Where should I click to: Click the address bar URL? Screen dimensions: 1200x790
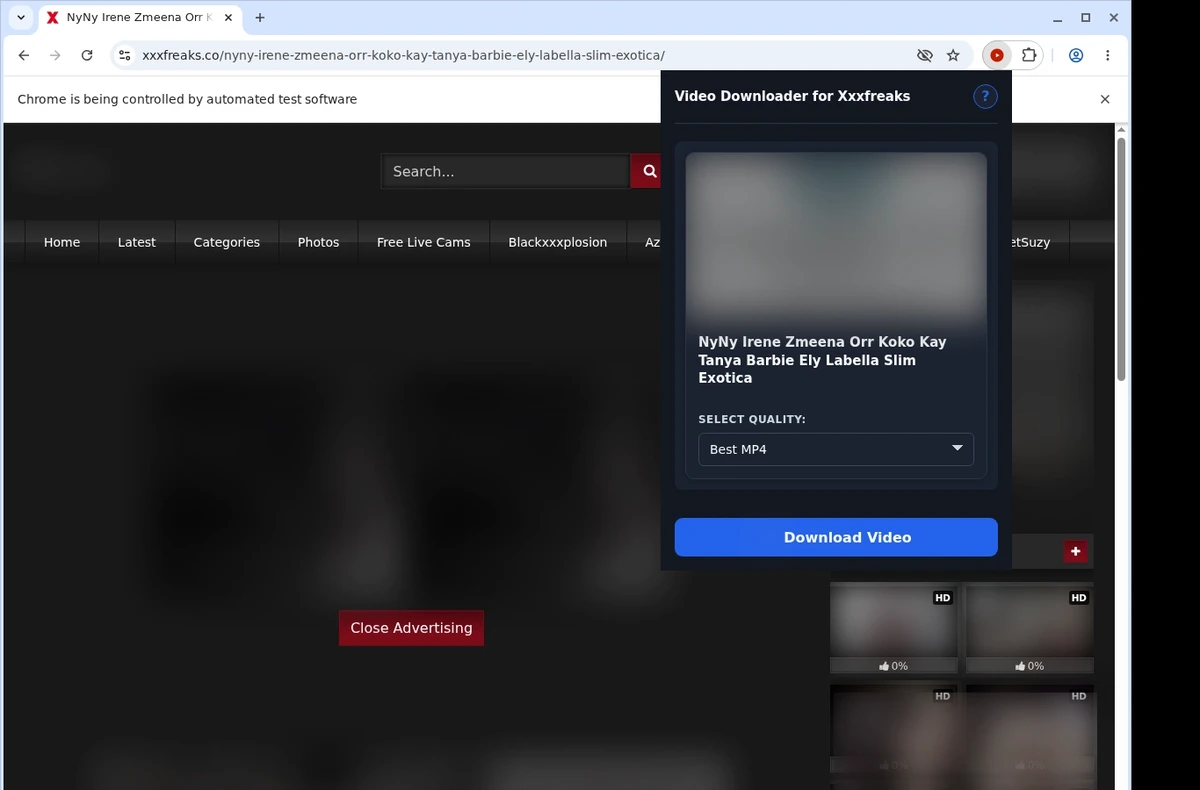tap(403, 55)
